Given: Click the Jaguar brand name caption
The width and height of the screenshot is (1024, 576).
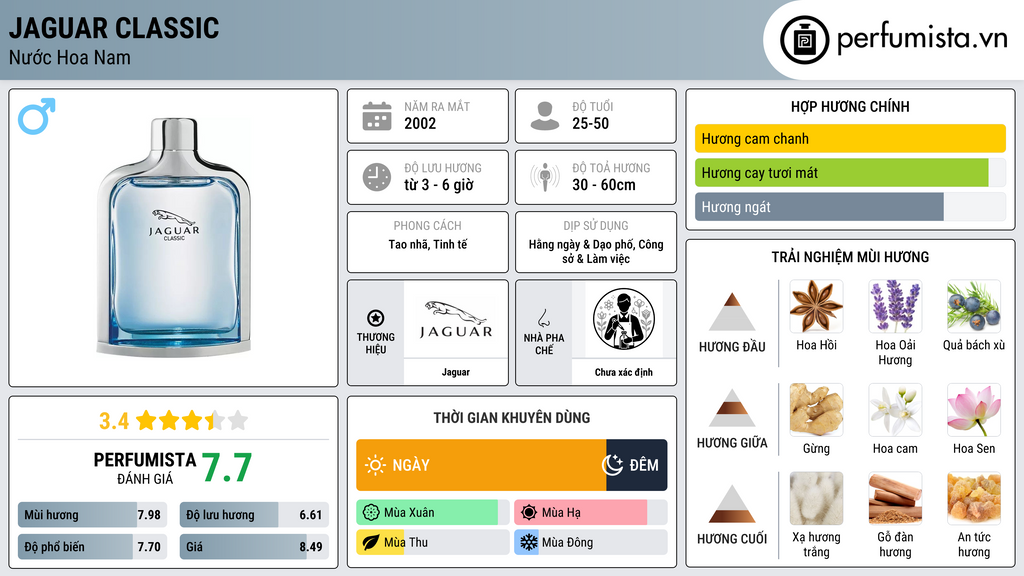Looking at the screenshot, I should click(x=456, y=372).
